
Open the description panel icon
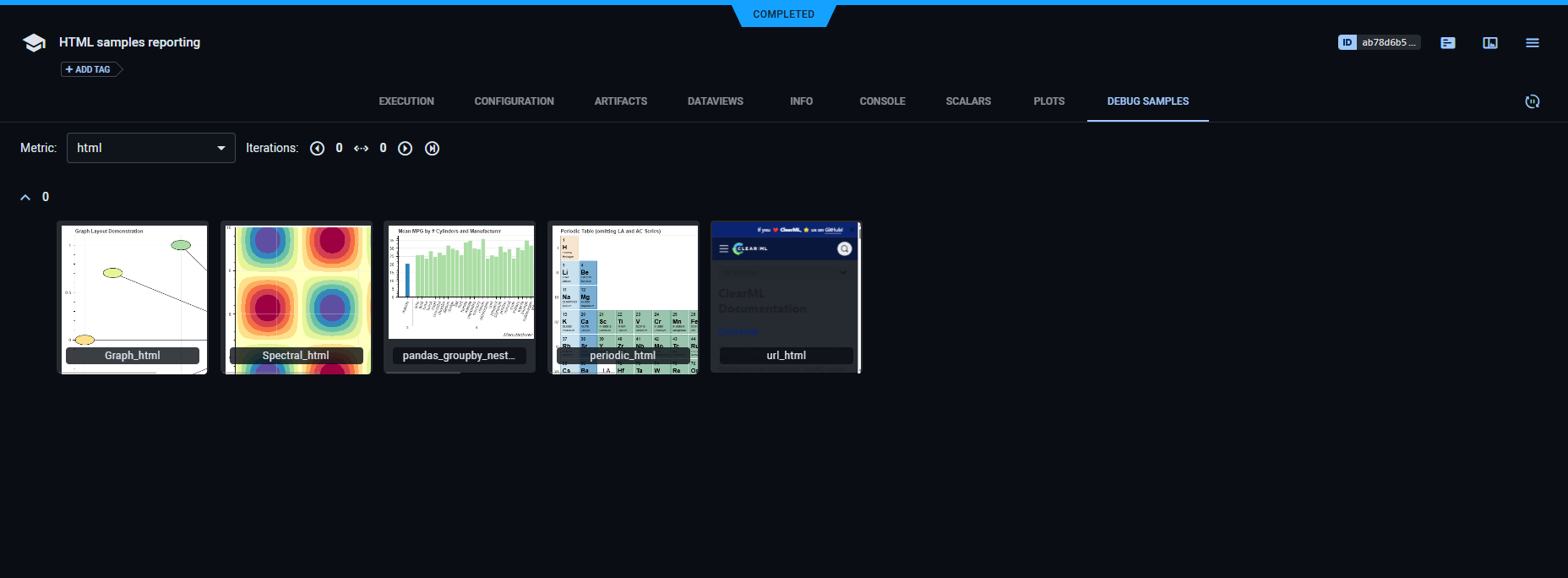coord(1448,43)
